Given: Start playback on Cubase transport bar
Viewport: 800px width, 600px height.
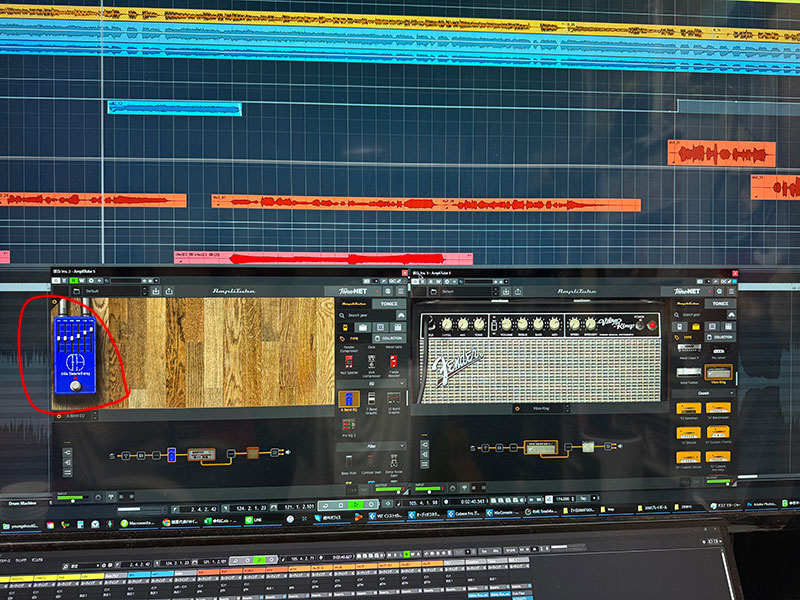Looking at the screenshot, I should (355, 505).
